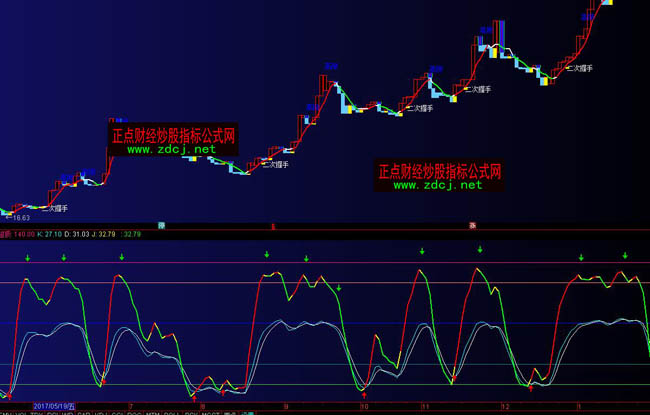
Task: Click the 16.63 low price label
Action: coord(19,217)
